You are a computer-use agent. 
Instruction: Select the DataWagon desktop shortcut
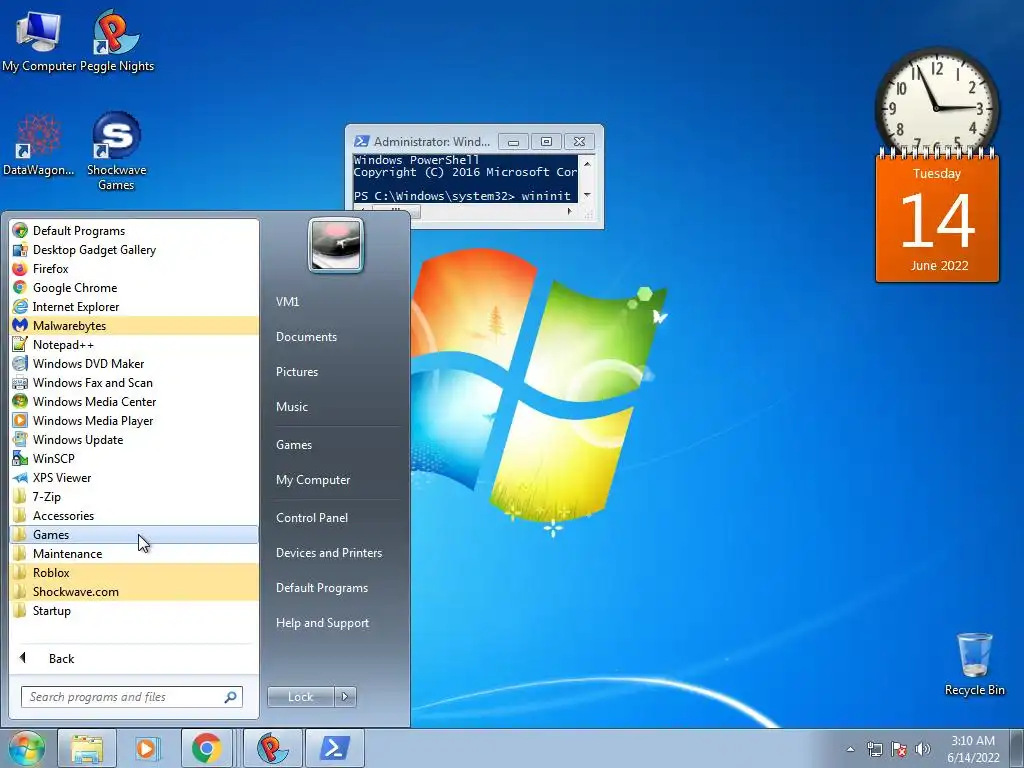(x=39, y=145)
